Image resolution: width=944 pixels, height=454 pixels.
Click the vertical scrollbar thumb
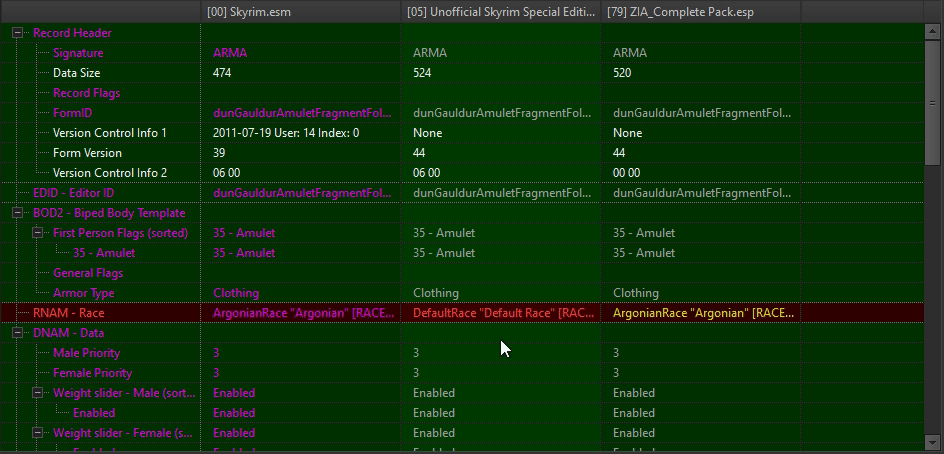coord(932,101)
